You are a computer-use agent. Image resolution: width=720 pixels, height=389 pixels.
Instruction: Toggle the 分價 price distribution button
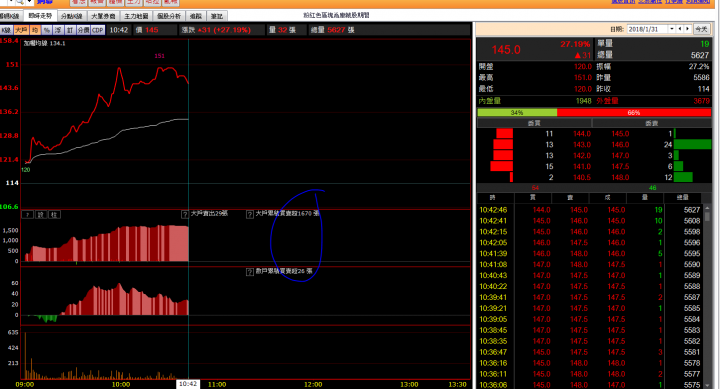[x=83, y=30]
